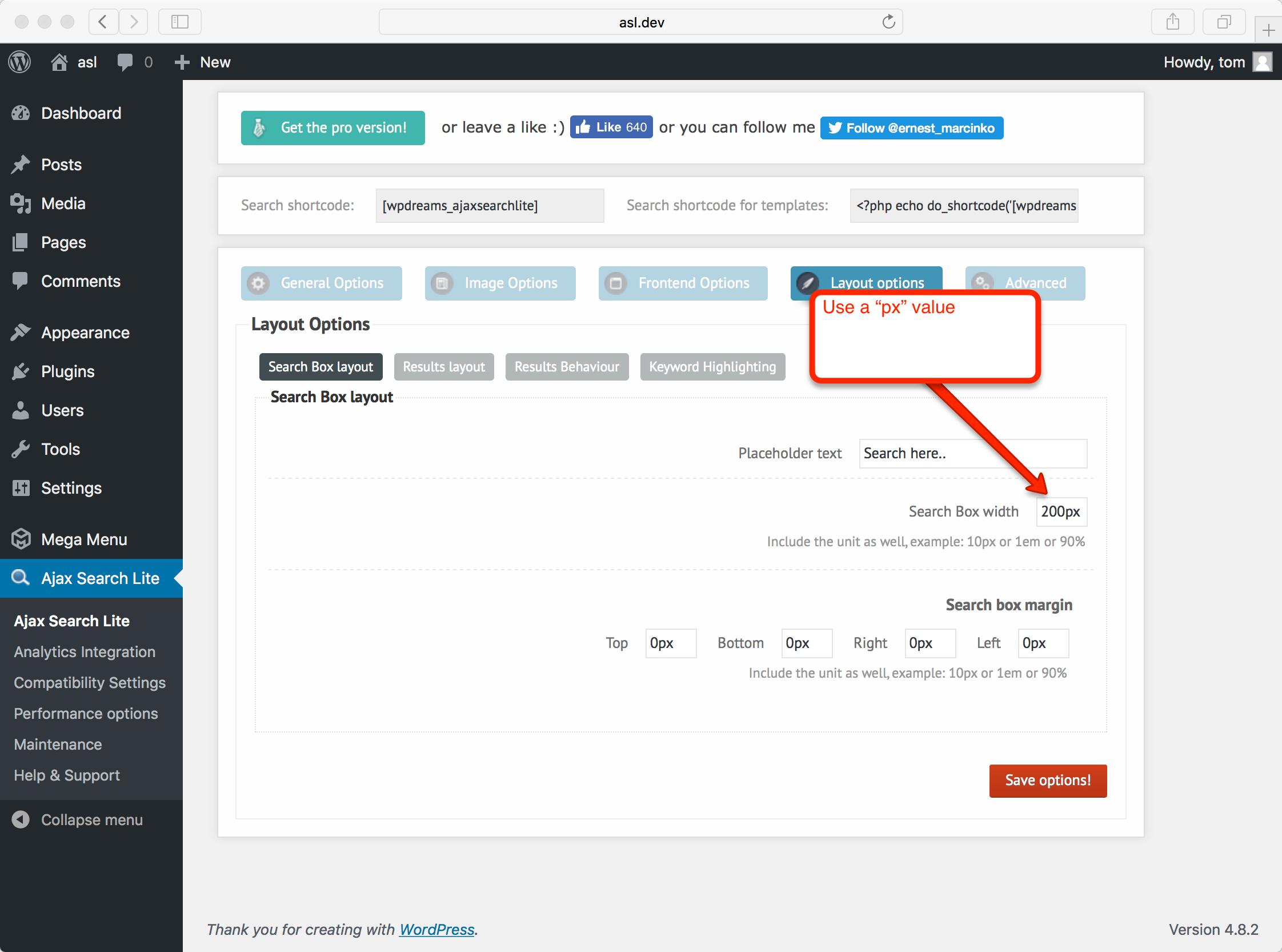Click the Collapse menu arrow icon
The image size is (1282, 952).
coord(21,819)
